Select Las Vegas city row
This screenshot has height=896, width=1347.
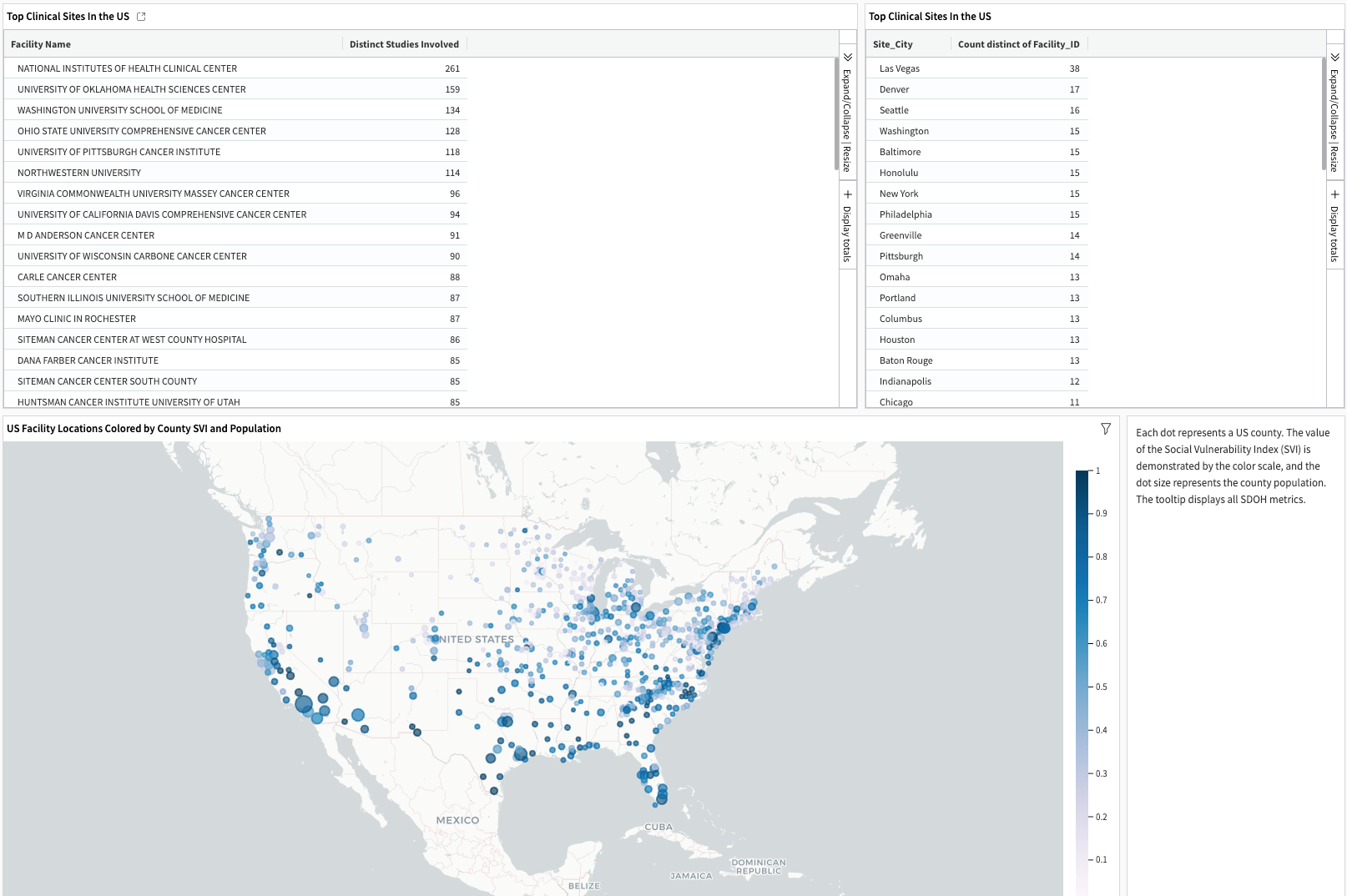point(976,68)
